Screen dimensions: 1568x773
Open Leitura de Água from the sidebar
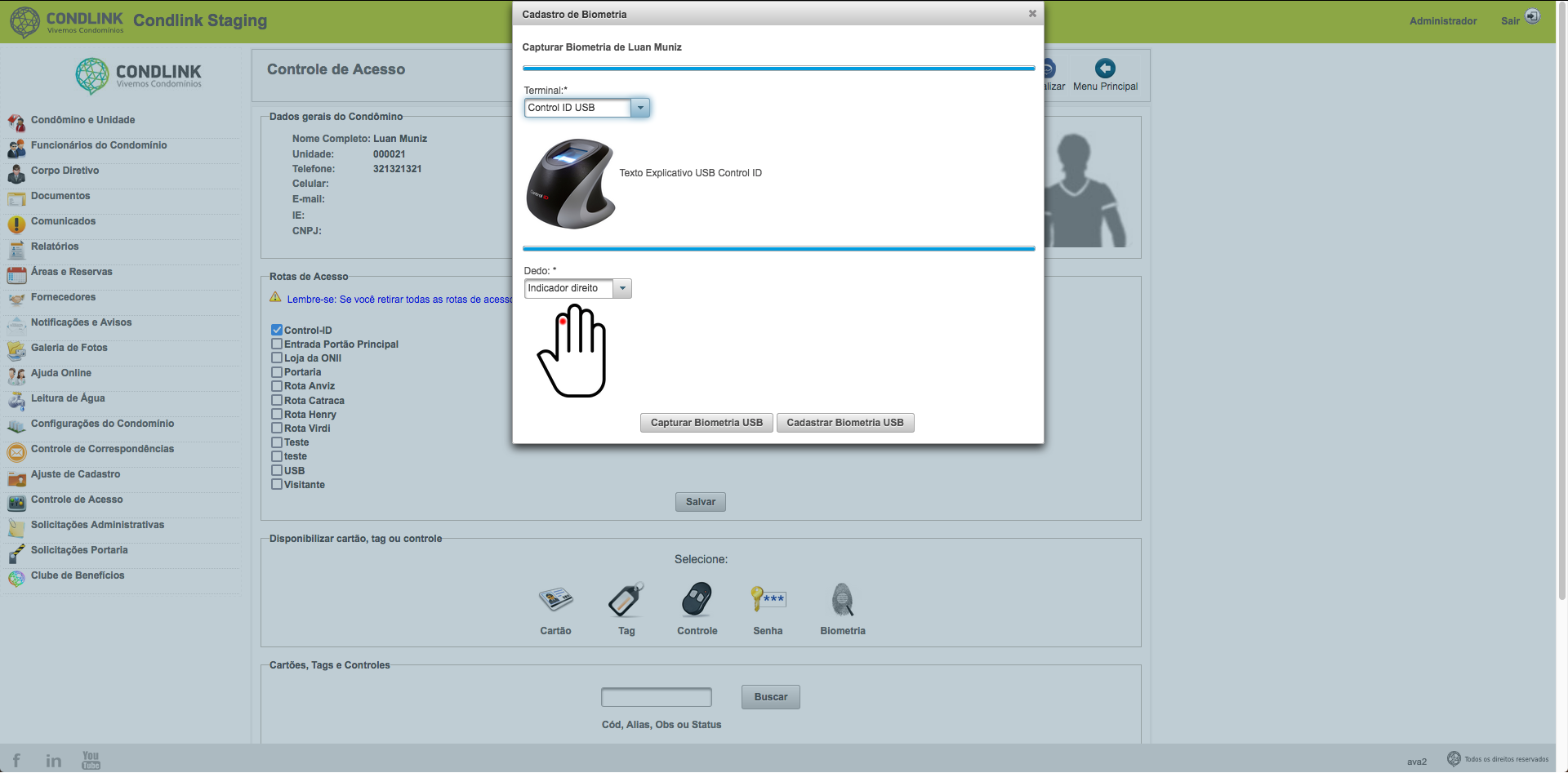pos(68,398)
